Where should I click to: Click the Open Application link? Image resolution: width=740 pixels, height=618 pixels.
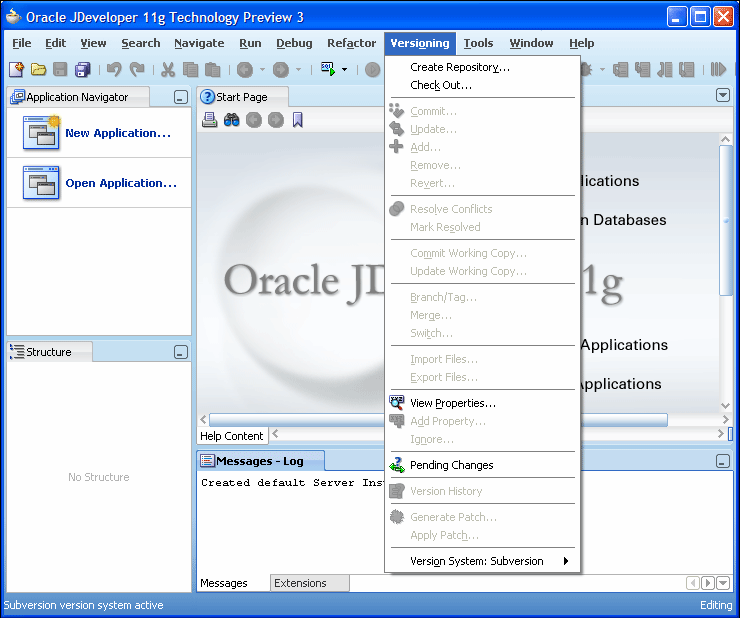[x=121, y=183]
